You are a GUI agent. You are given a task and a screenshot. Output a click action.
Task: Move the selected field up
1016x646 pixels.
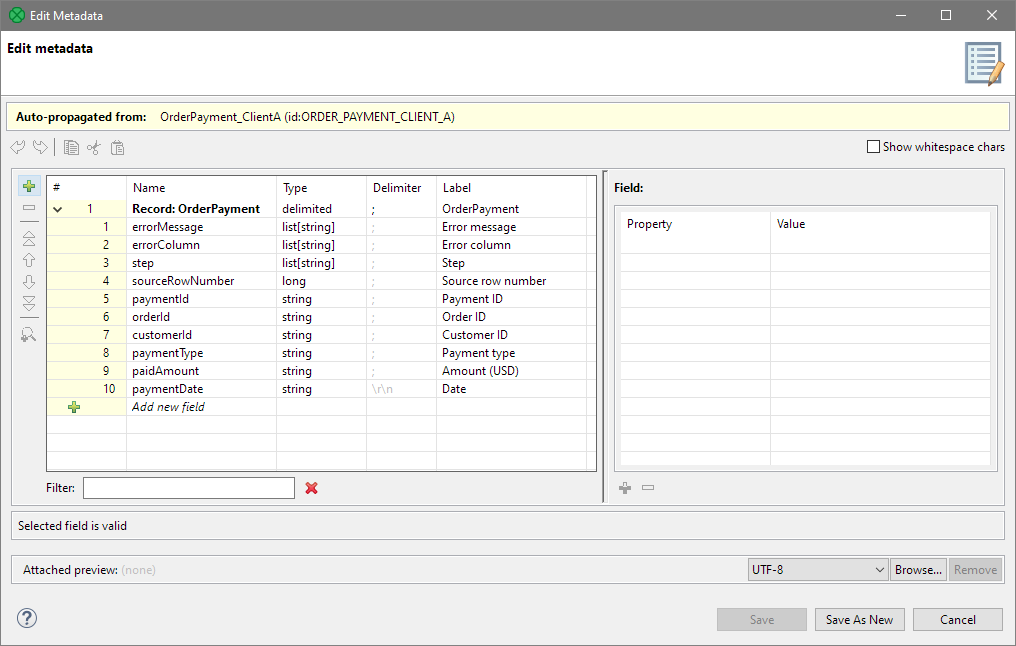click(29, 260)
